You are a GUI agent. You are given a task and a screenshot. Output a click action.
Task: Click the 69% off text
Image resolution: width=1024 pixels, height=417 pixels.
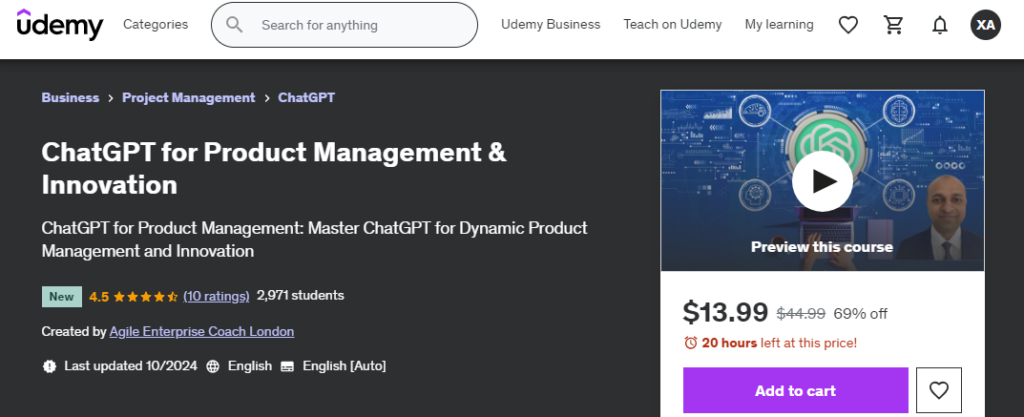tap(860, 314)
